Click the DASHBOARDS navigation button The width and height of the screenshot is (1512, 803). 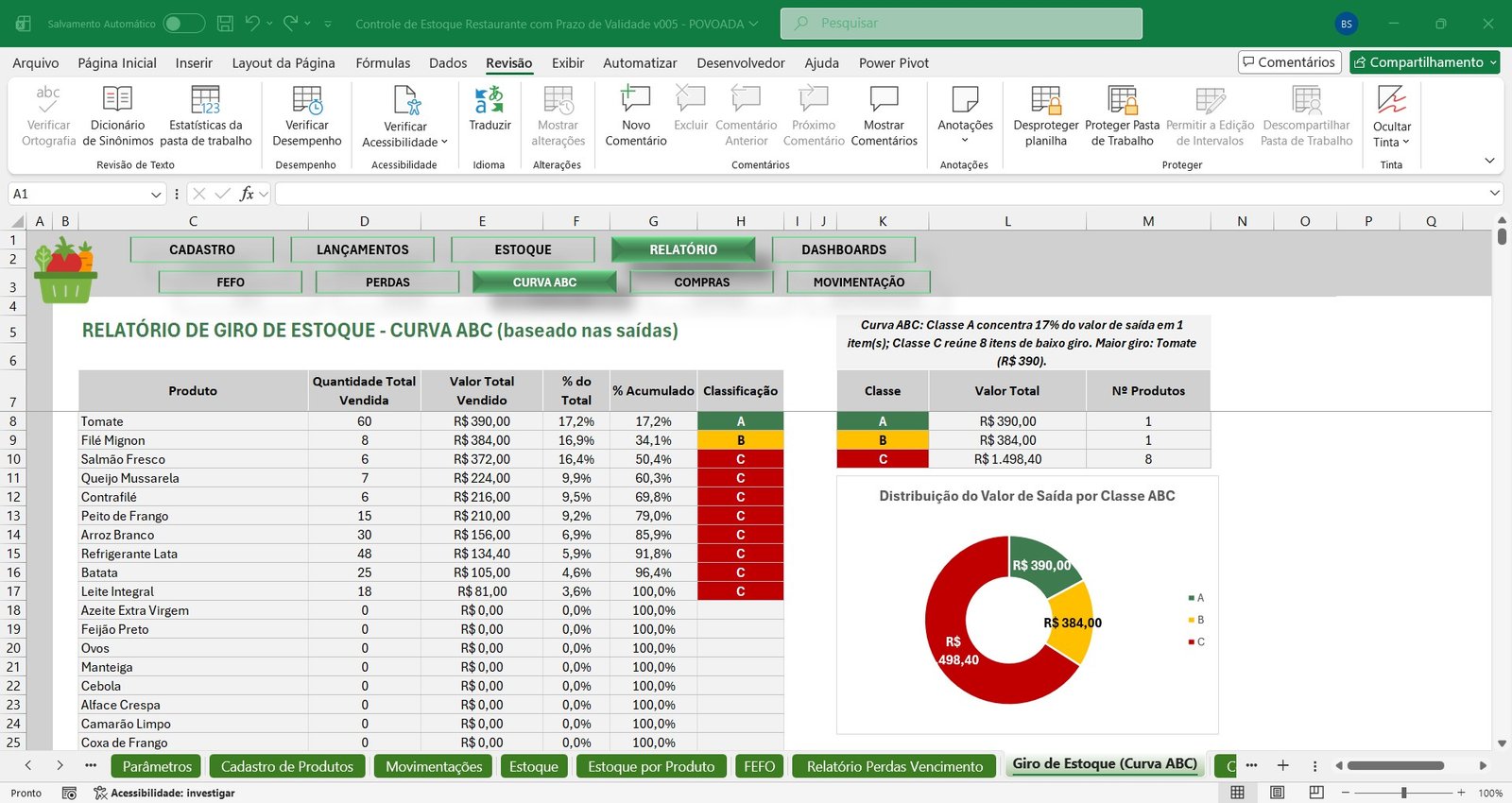click(x=844, y=249)
